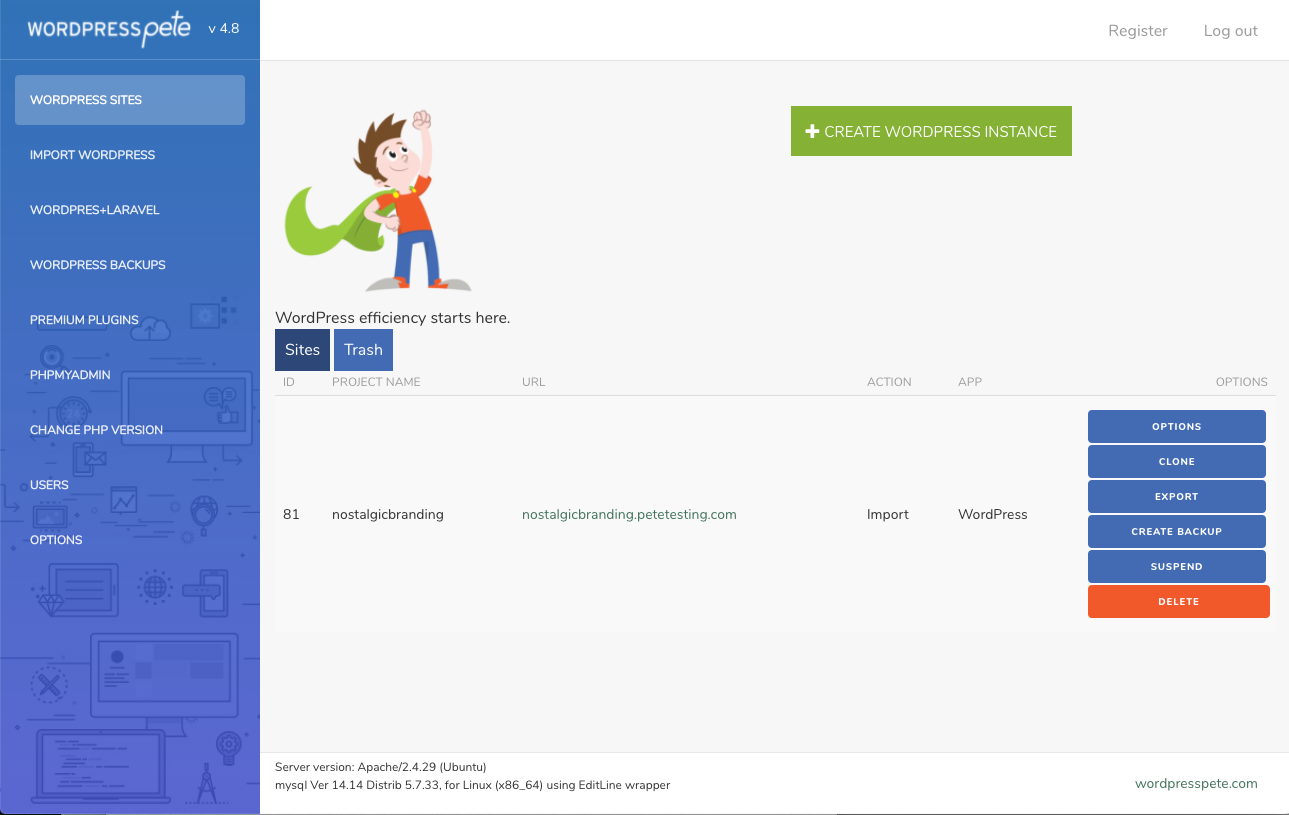1289x815 pixels.
Task: Click the Pete superhero mascot image
Action: (378, 200)
